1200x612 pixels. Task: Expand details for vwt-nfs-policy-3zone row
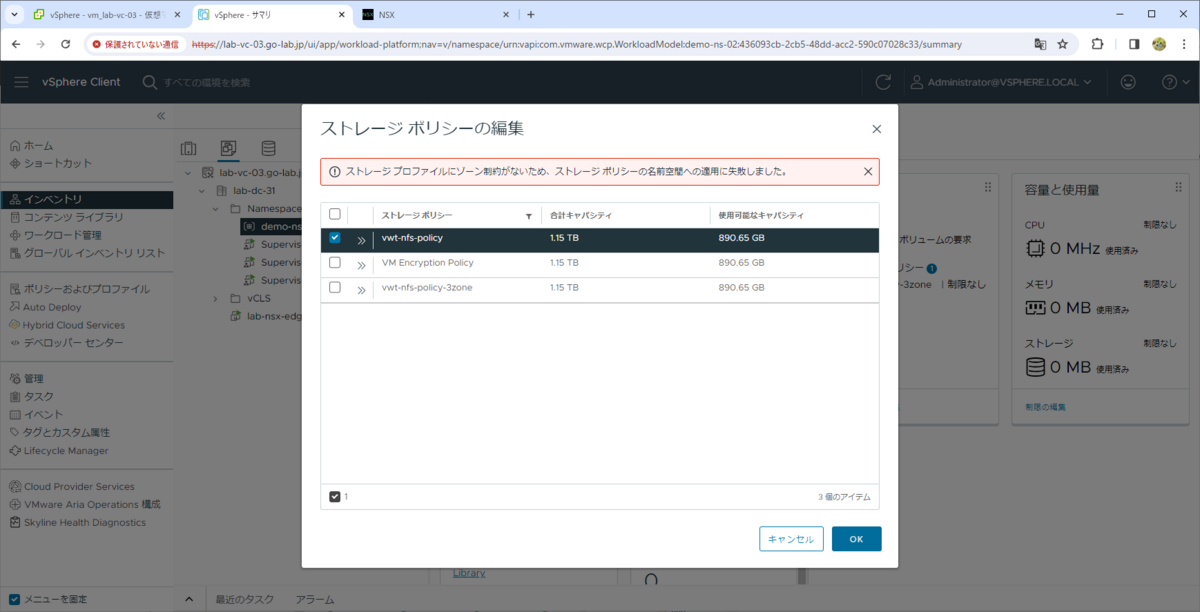coord(361,290)
